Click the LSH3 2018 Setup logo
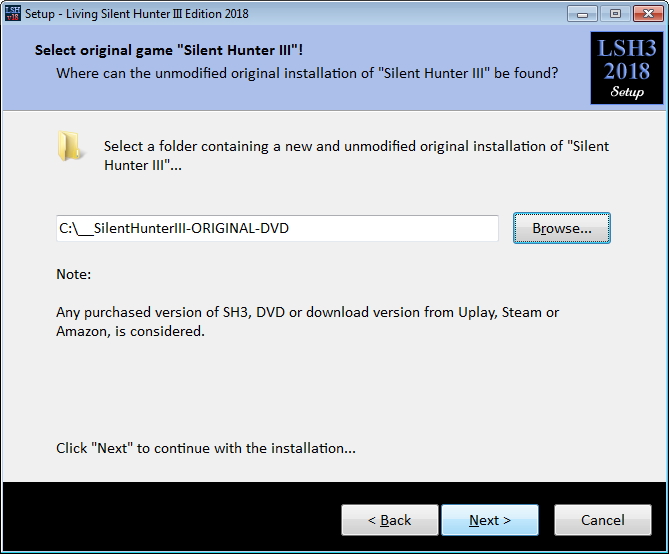Screen dimensions: 669x554 (x=626, y=68)
